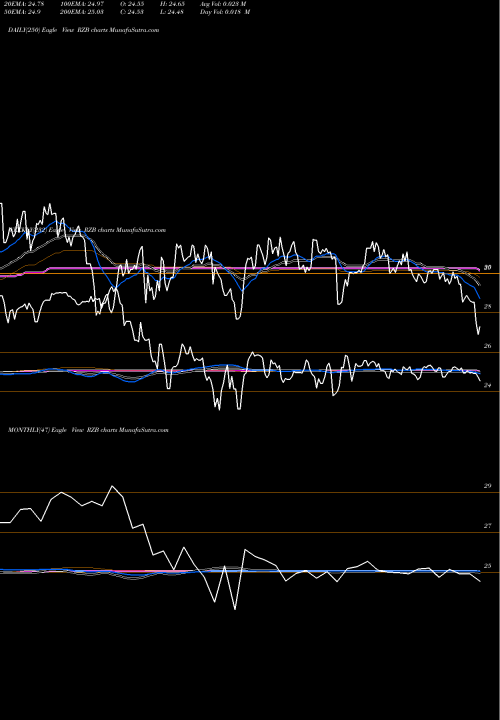Click the 28 price axis label

pyautogui.click(x=488, y=307)
